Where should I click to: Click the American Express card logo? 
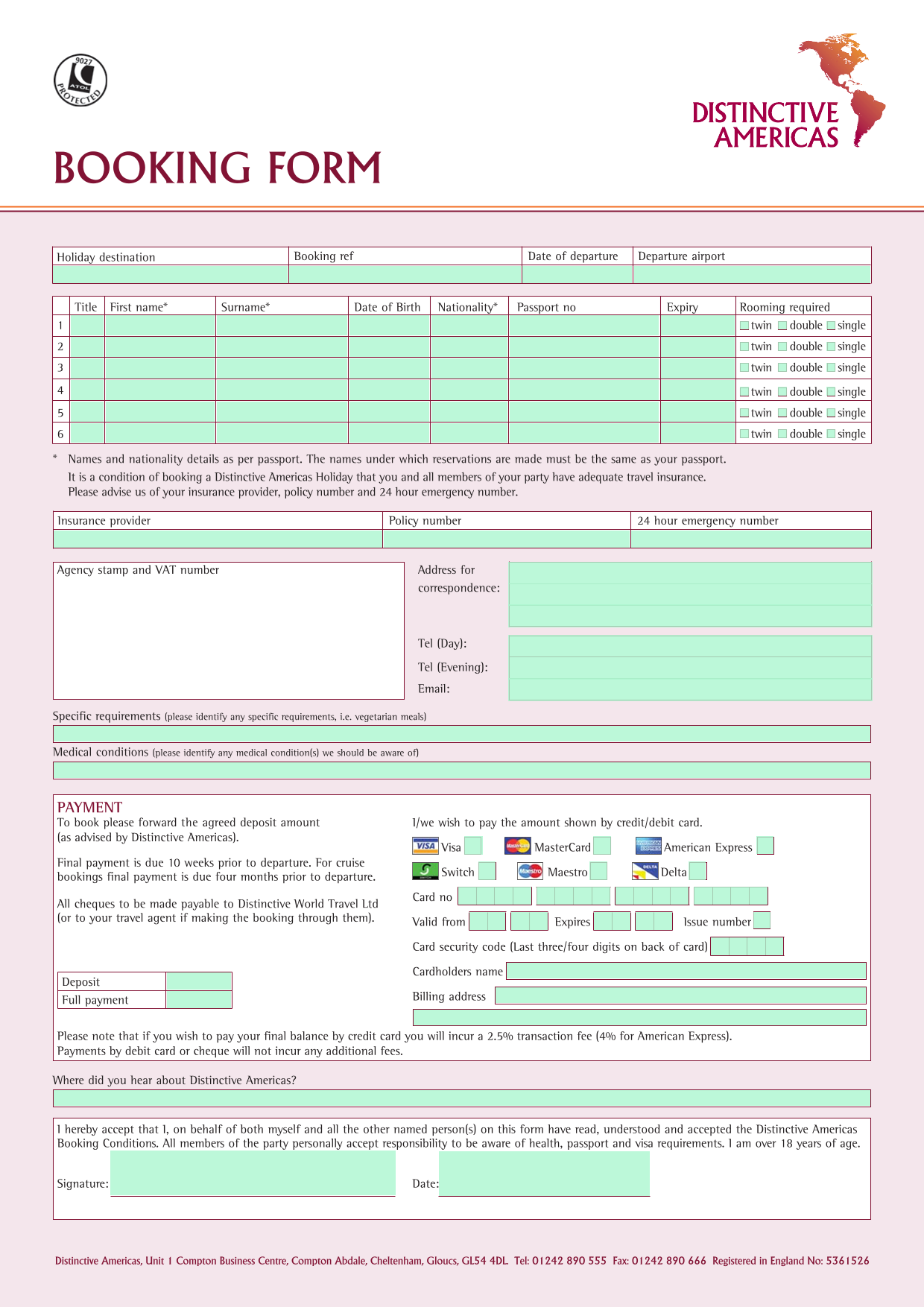tap(648, 846)
